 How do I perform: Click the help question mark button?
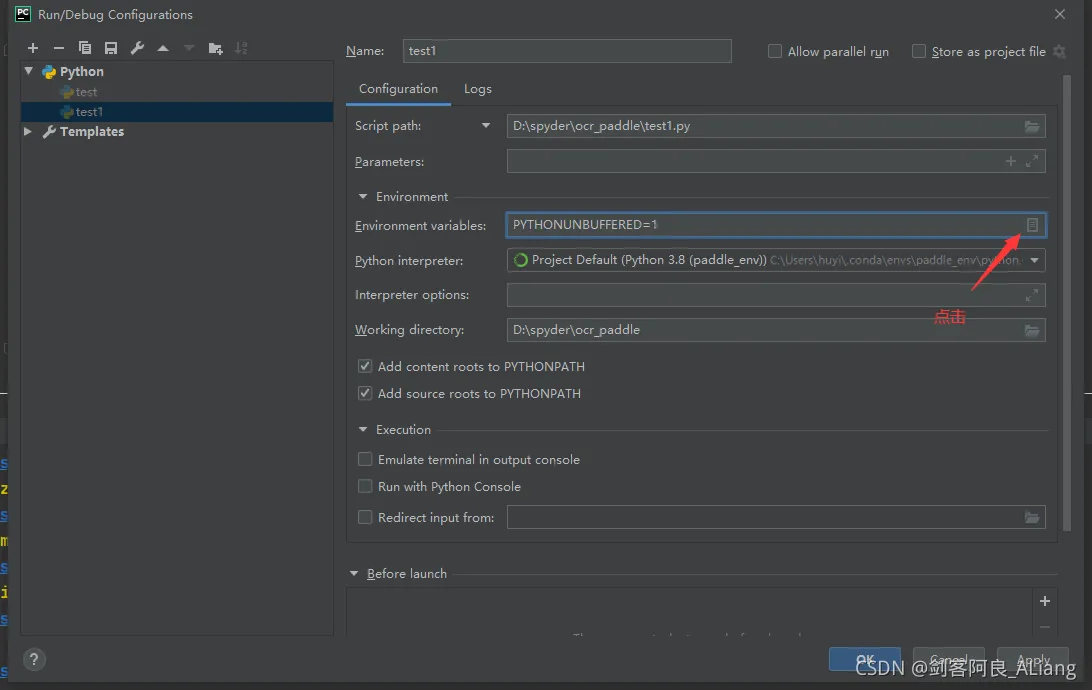click(34, 660)
